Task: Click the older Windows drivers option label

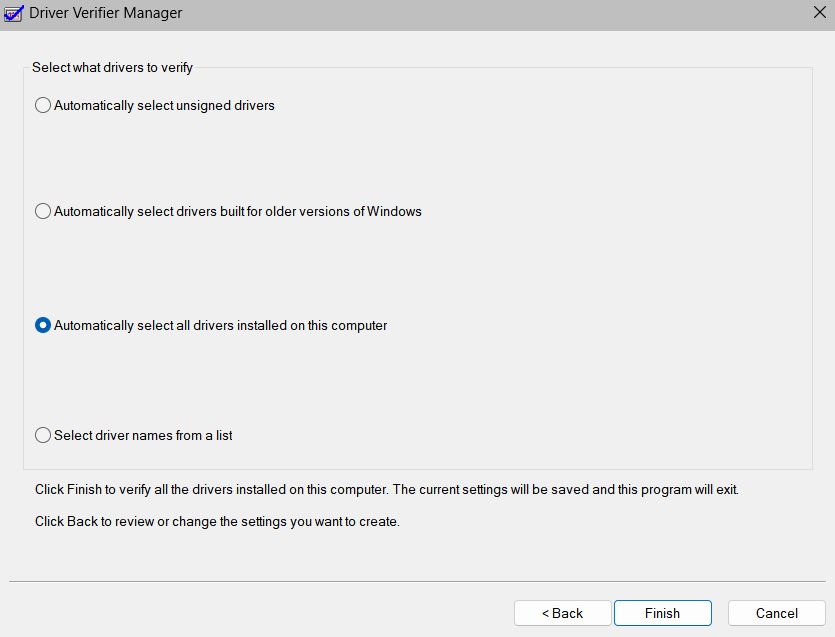Action: pos(237,211)
